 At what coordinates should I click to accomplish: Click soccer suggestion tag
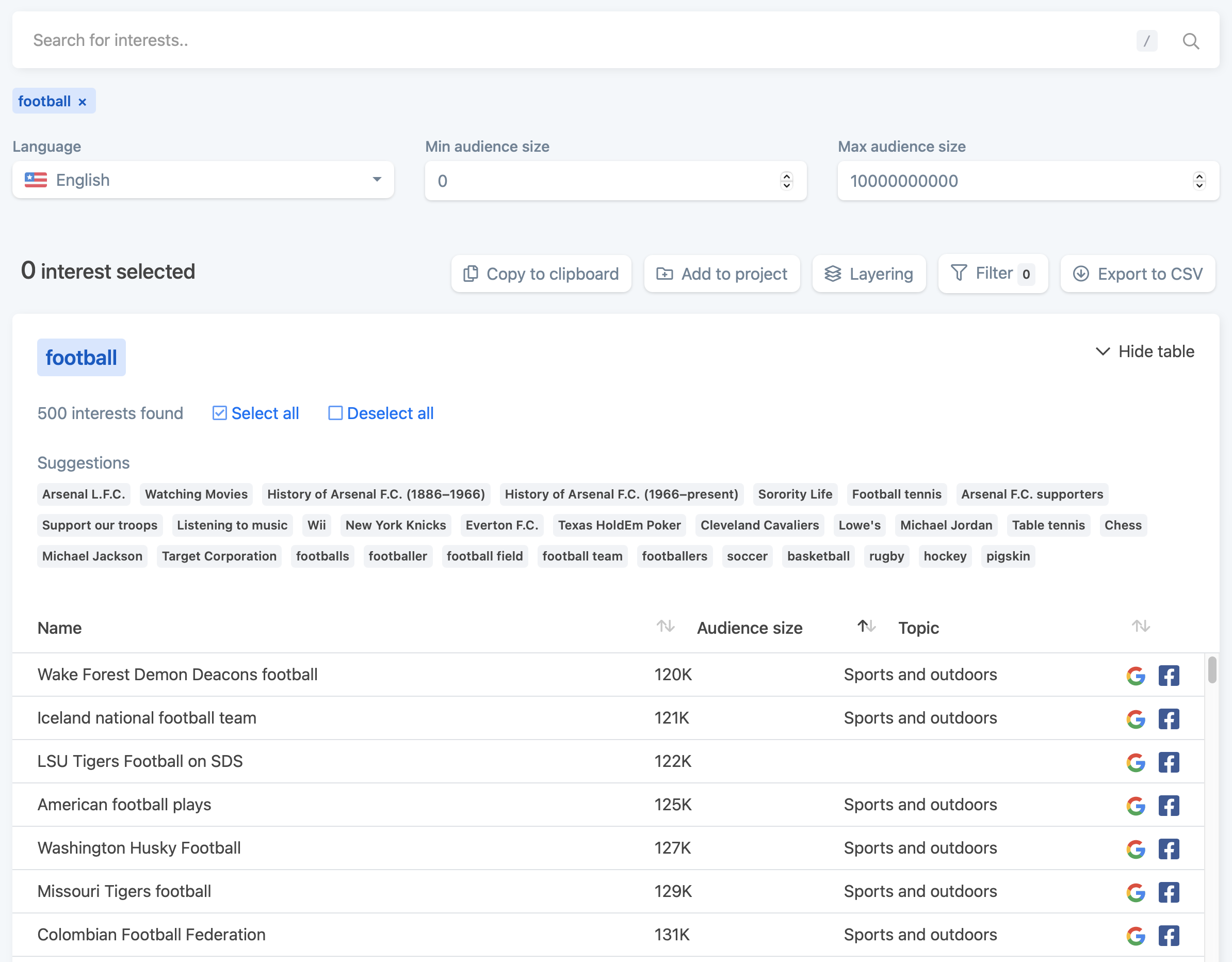click(x=747, y=556)
